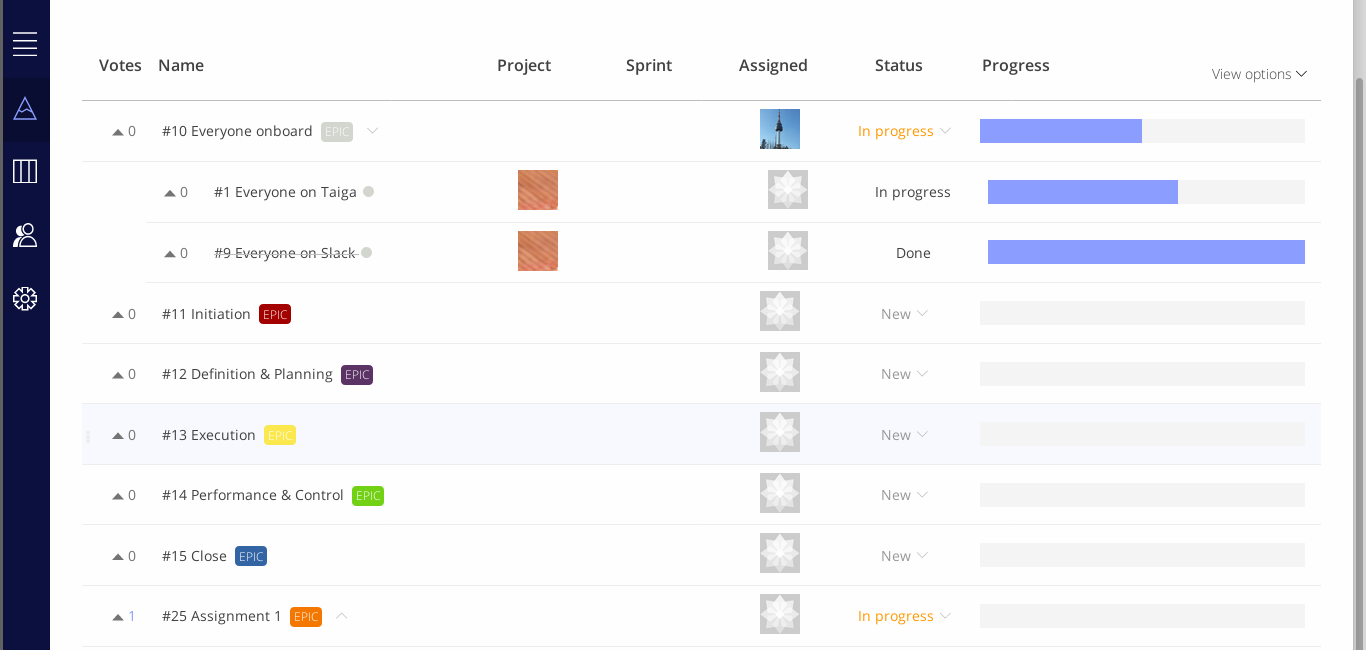Image resolution: width=1366 pixels, height=650 pixels.
Task: Open the hamburger main menu
Action: (x=25, y=44)
